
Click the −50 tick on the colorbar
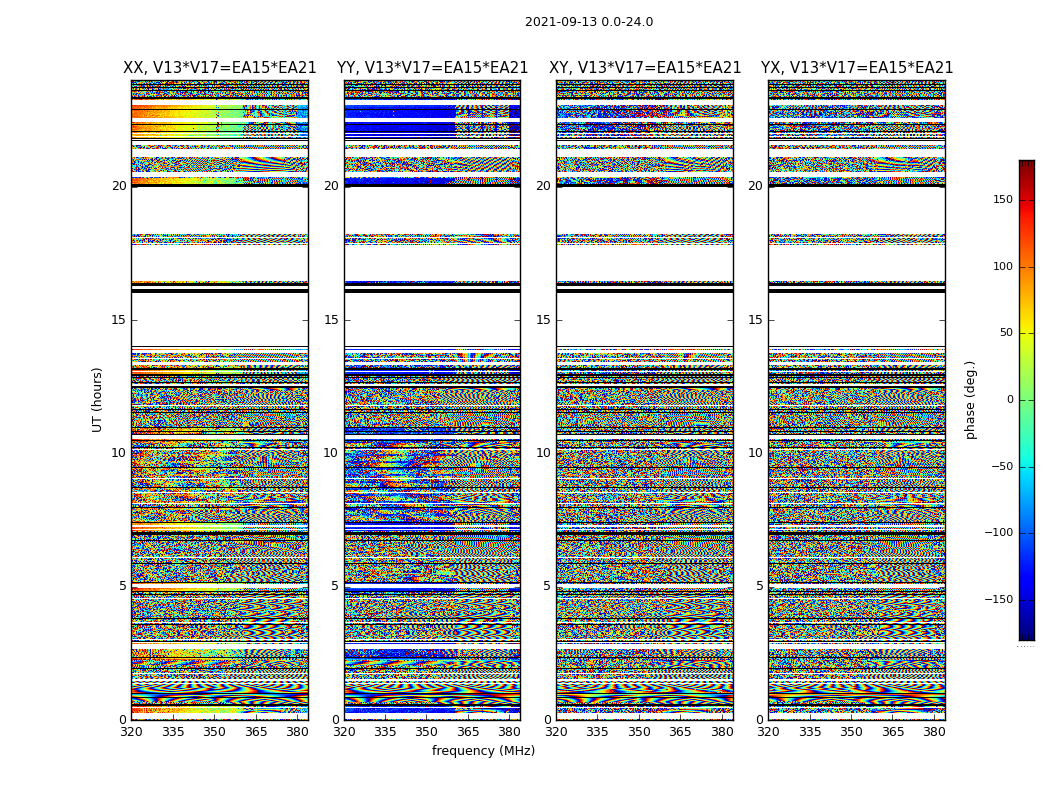tap(1002, 467)
